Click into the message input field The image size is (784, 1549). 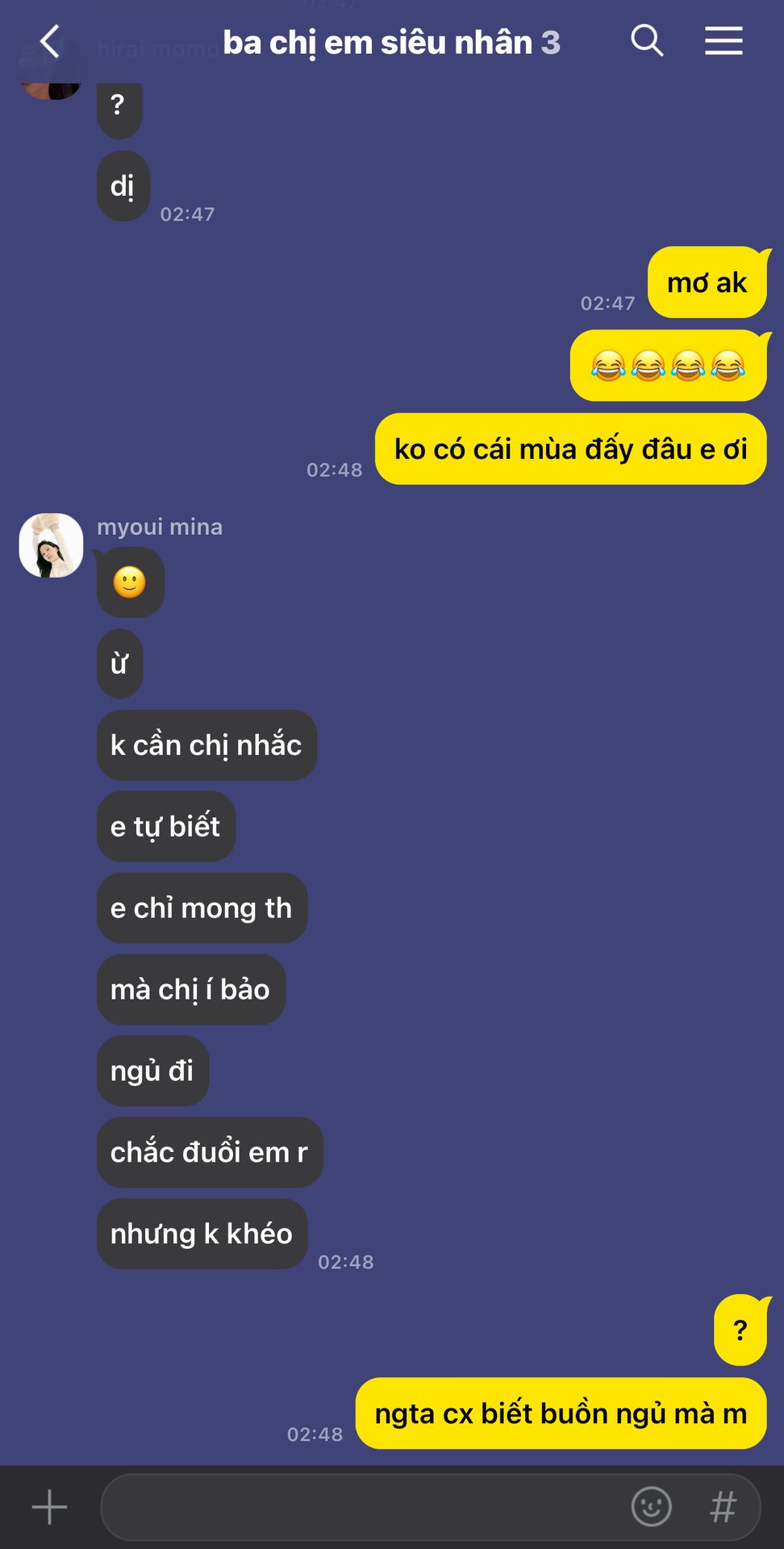click(363, 1507)
